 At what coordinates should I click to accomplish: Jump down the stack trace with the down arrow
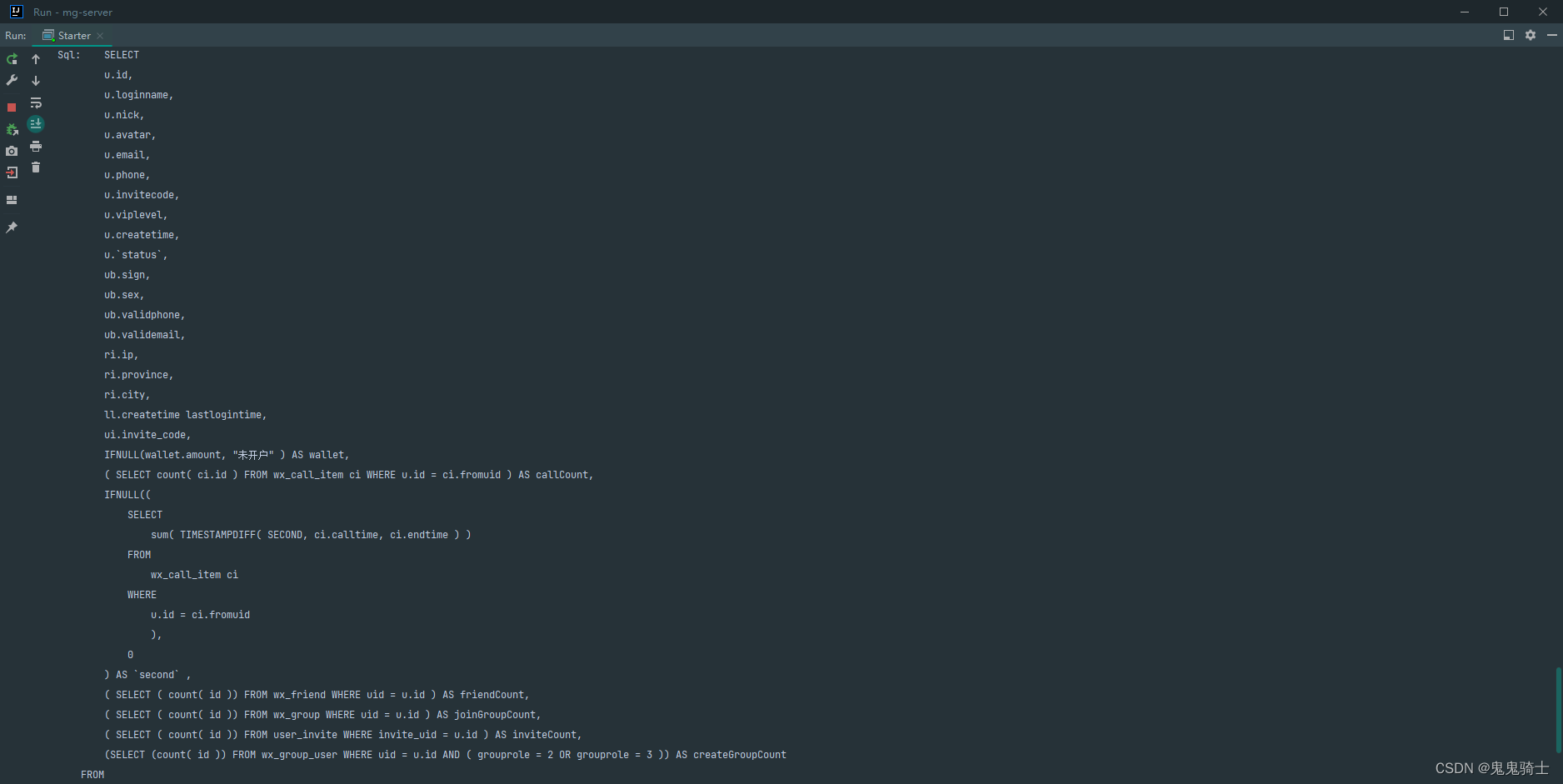[36, 81]
